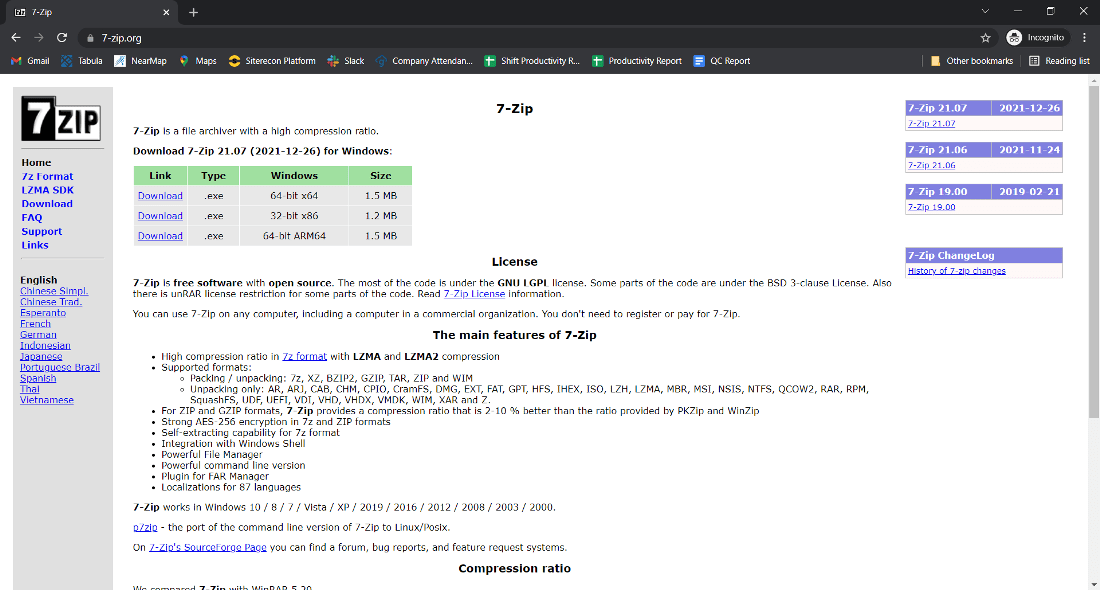Navigate back with the back arrow

(17, 35)
